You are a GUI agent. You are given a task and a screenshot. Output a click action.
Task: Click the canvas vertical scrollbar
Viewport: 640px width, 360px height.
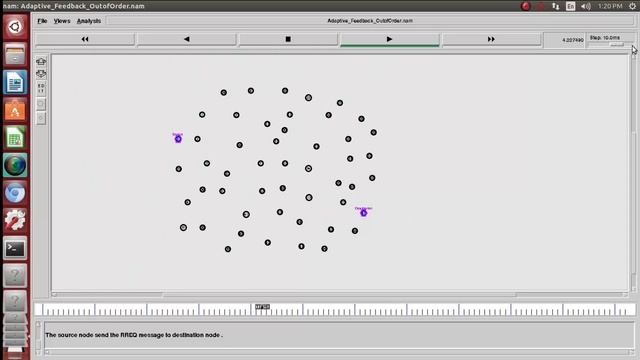pyautogui.click(x=633, y=172)
